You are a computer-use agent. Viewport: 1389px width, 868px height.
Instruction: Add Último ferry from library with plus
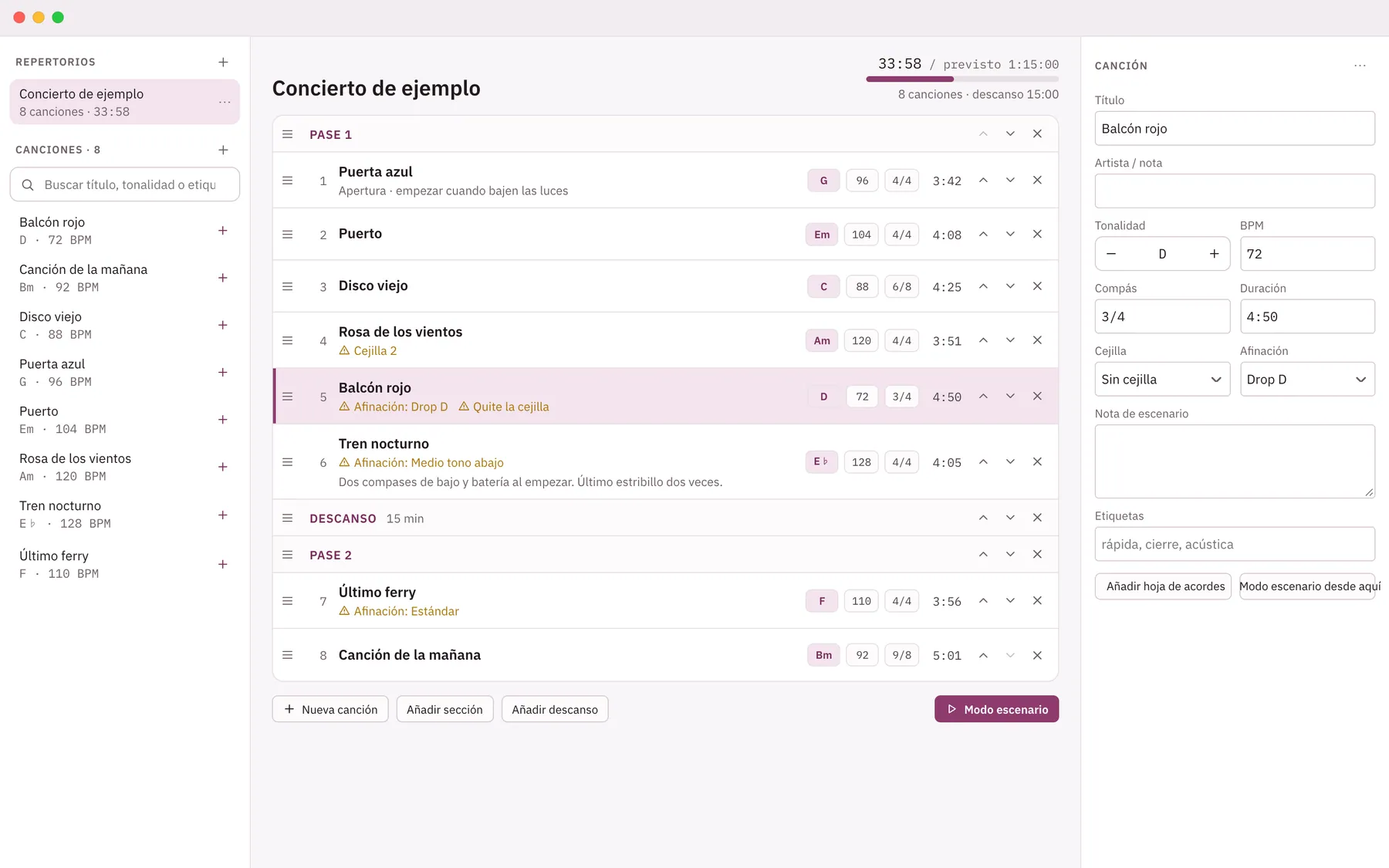pyautogui.click(x=223, y=564)
